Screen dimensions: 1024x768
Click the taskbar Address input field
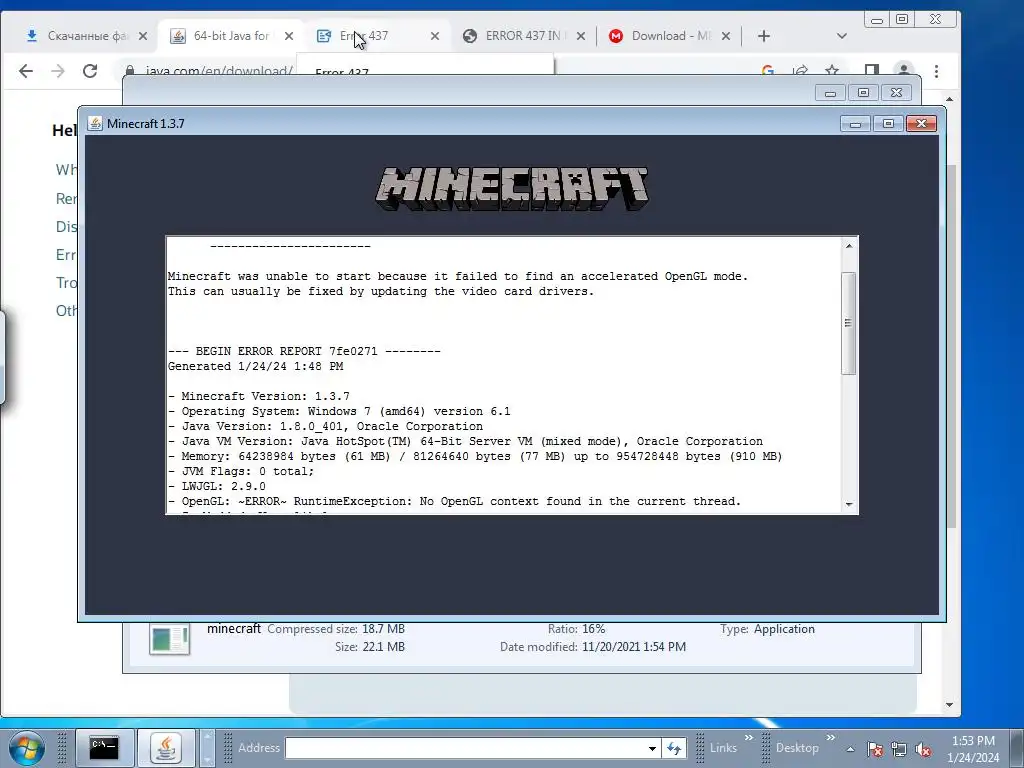[x=465, y=748]
